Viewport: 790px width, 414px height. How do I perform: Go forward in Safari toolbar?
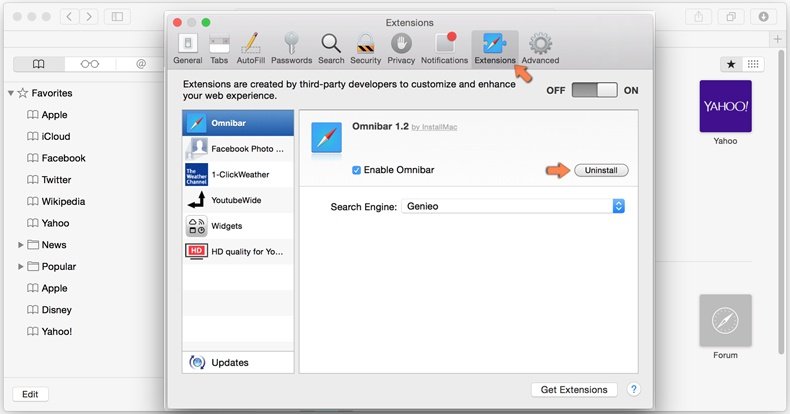tap(89, 17)
